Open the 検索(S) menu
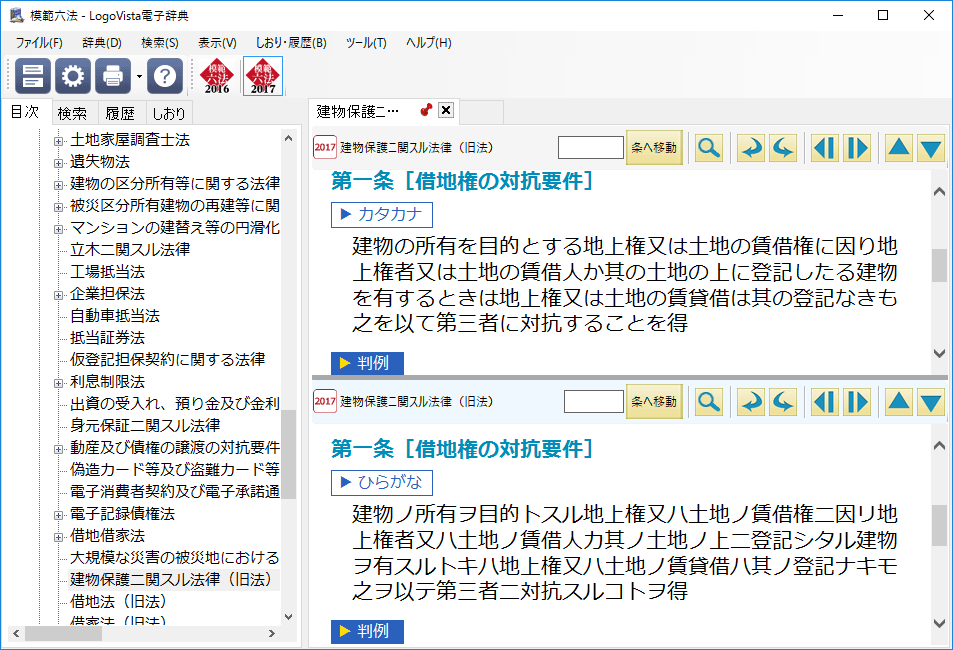 pyautogui.click(x=160, y=43)
